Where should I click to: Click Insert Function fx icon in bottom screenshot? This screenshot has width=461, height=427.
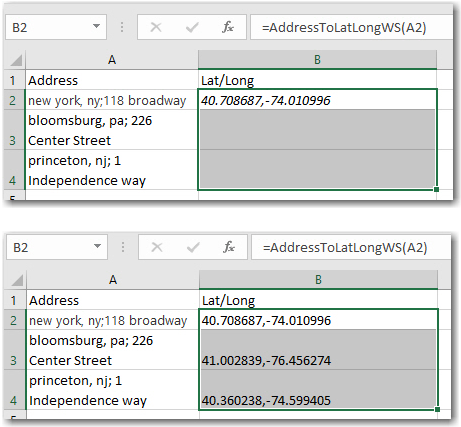tap(229, 247)
